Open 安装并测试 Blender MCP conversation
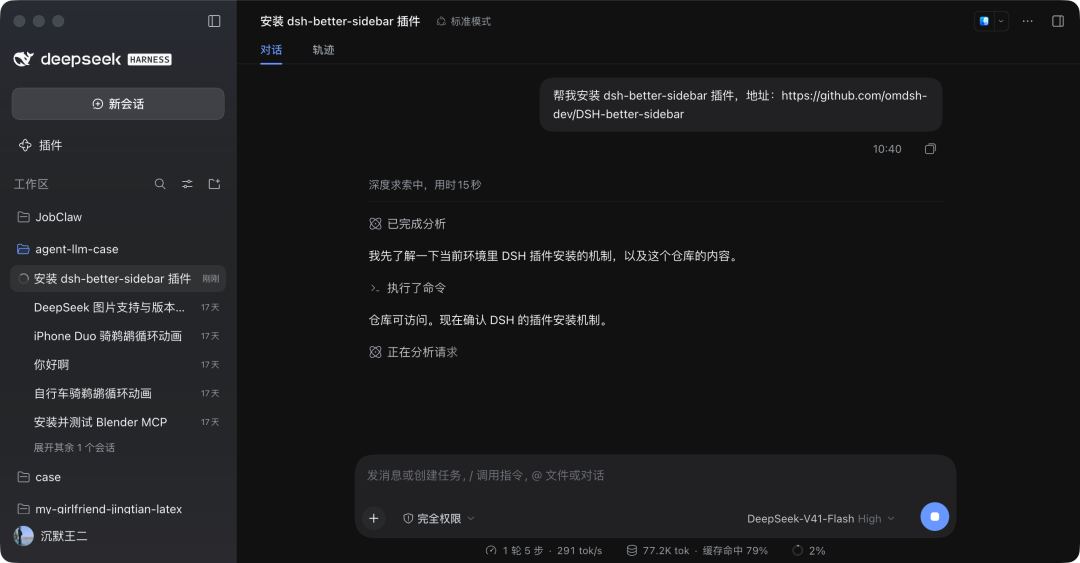Screen dimensions: 1080x563 [118, 422]
